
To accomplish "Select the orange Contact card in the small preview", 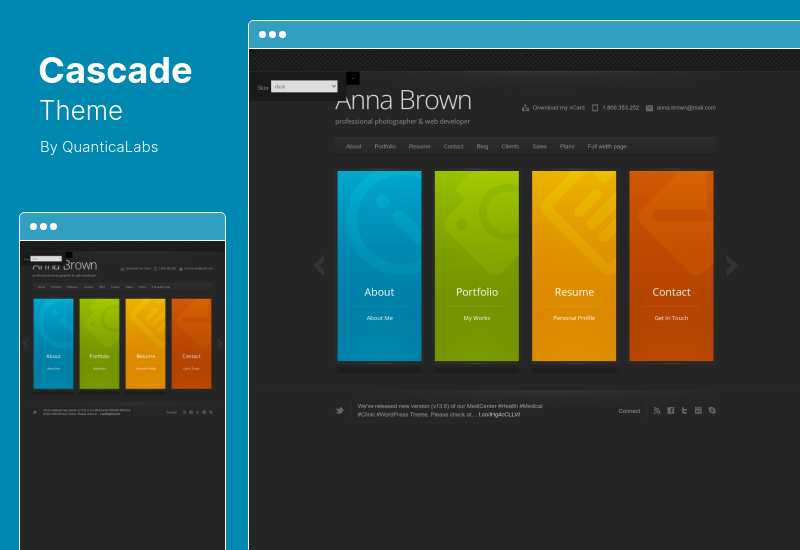I will [191, 344].
